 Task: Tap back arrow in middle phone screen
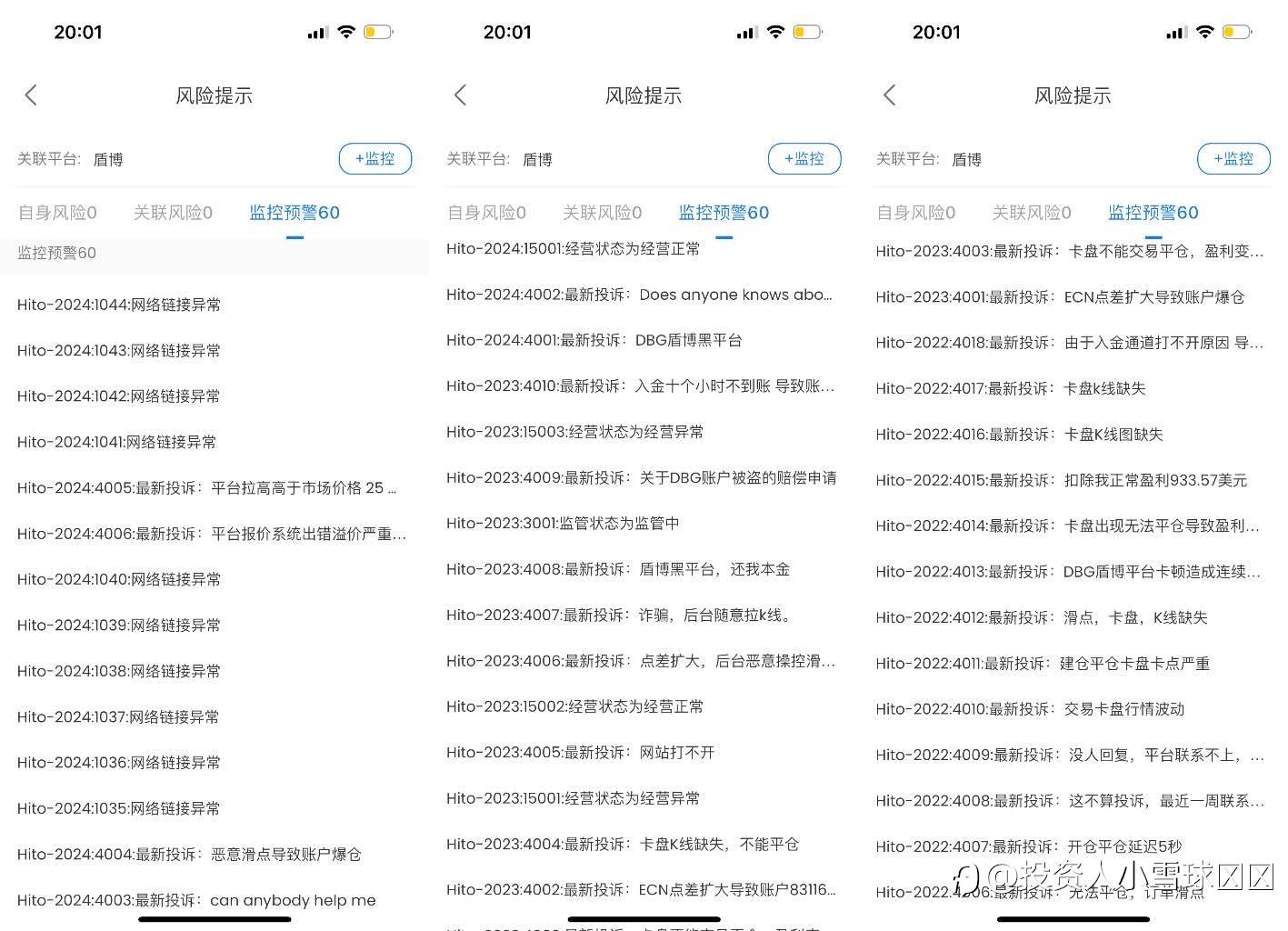point(460,95)
